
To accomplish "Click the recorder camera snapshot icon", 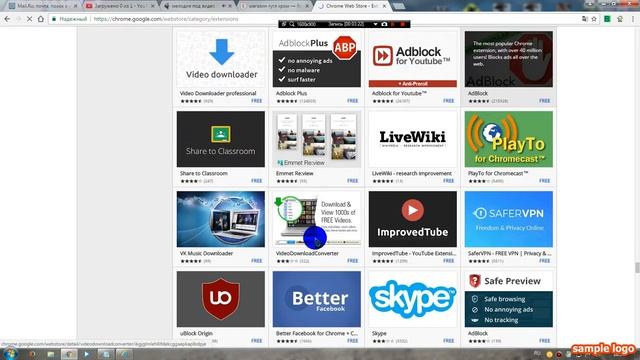I will [x=384, y=24].
